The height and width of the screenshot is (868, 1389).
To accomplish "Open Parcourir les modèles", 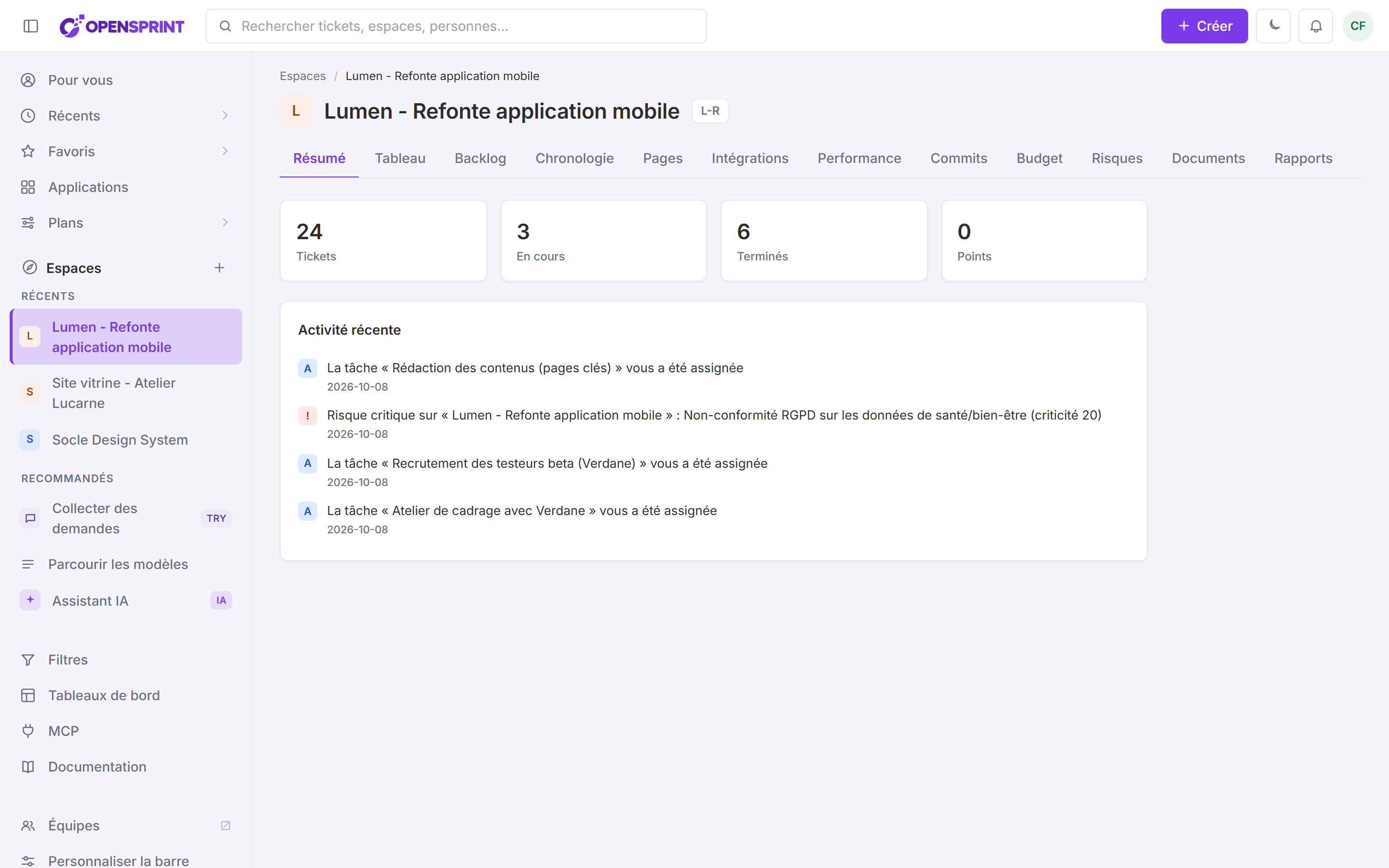I will pyautogui.click(x=126, y=564).
